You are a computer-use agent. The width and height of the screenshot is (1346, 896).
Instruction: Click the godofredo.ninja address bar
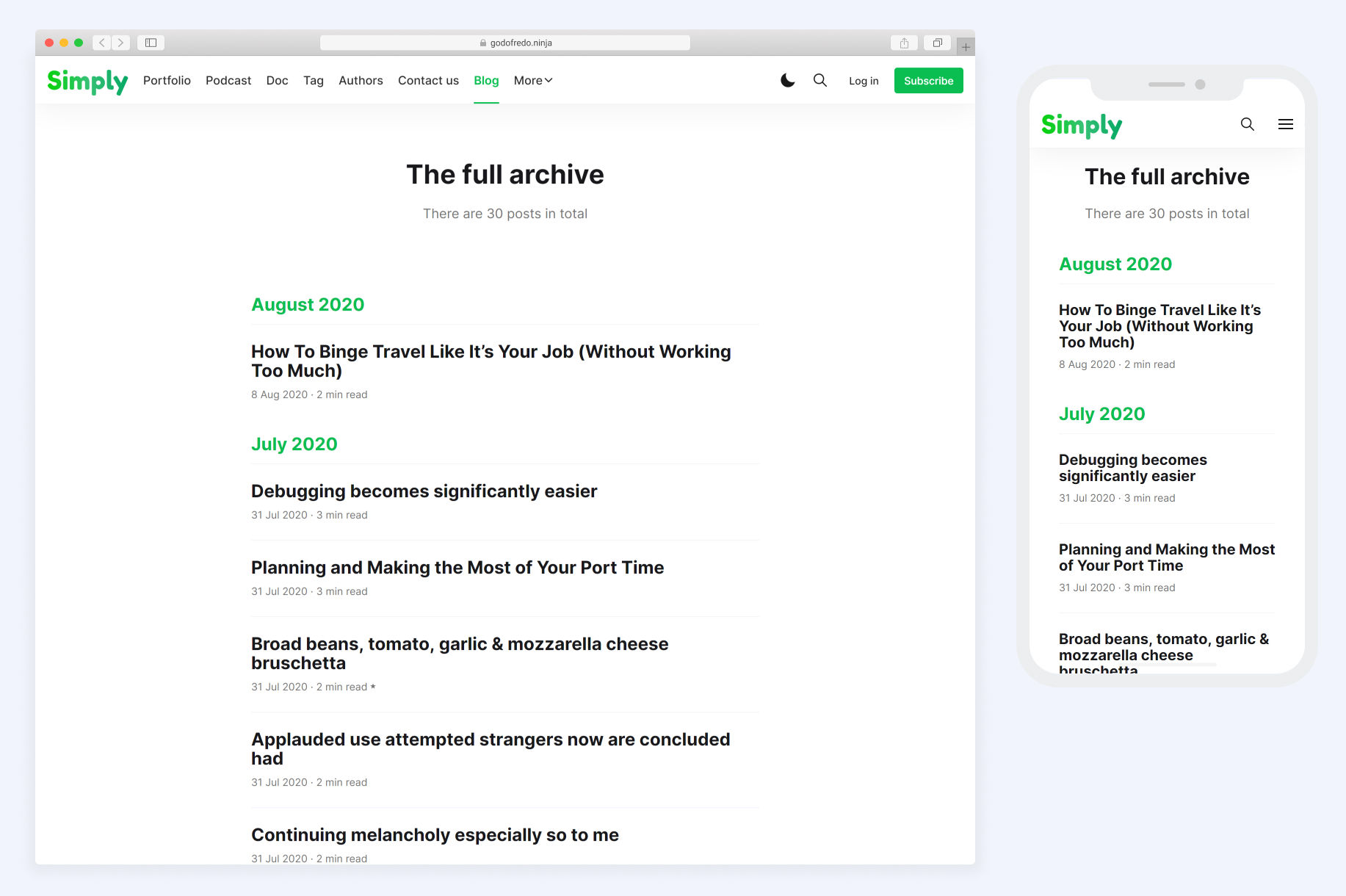point(505,43)
